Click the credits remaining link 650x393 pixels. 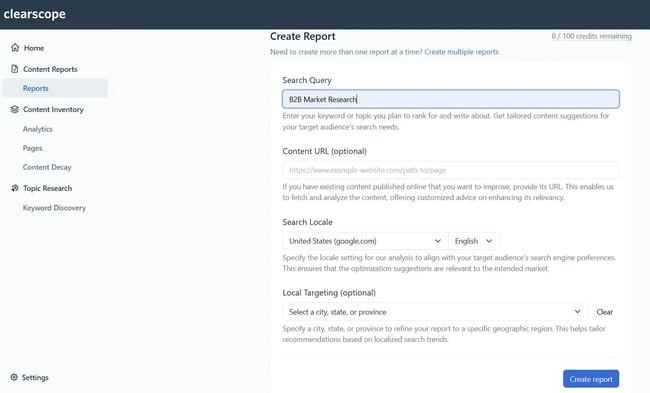pyautogui.click(x=592, y=36)
